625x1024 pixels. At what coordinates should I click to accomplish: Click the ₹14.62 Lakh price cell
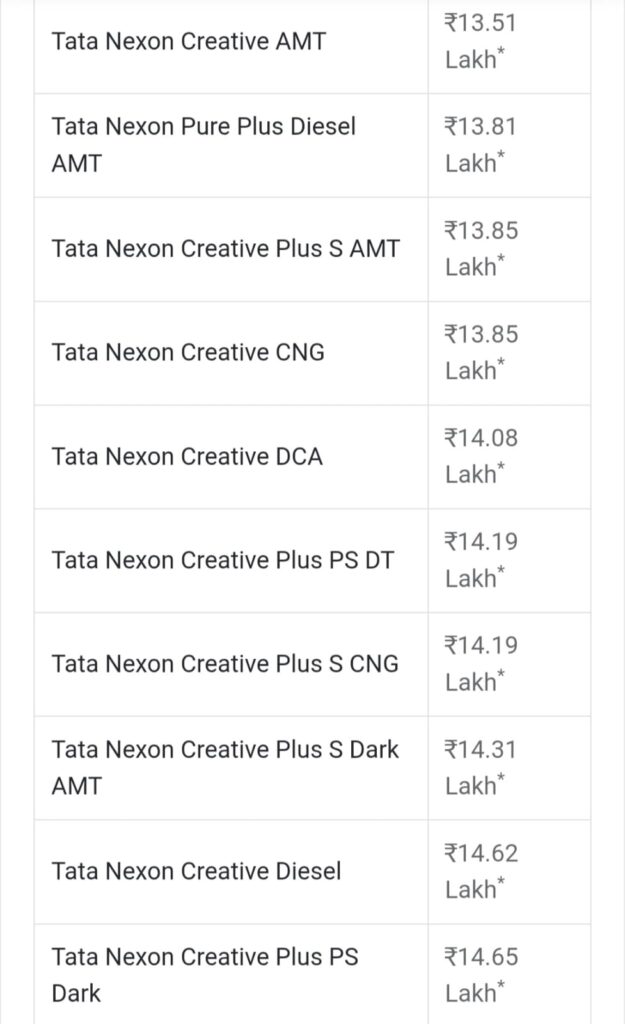[481, 871]
